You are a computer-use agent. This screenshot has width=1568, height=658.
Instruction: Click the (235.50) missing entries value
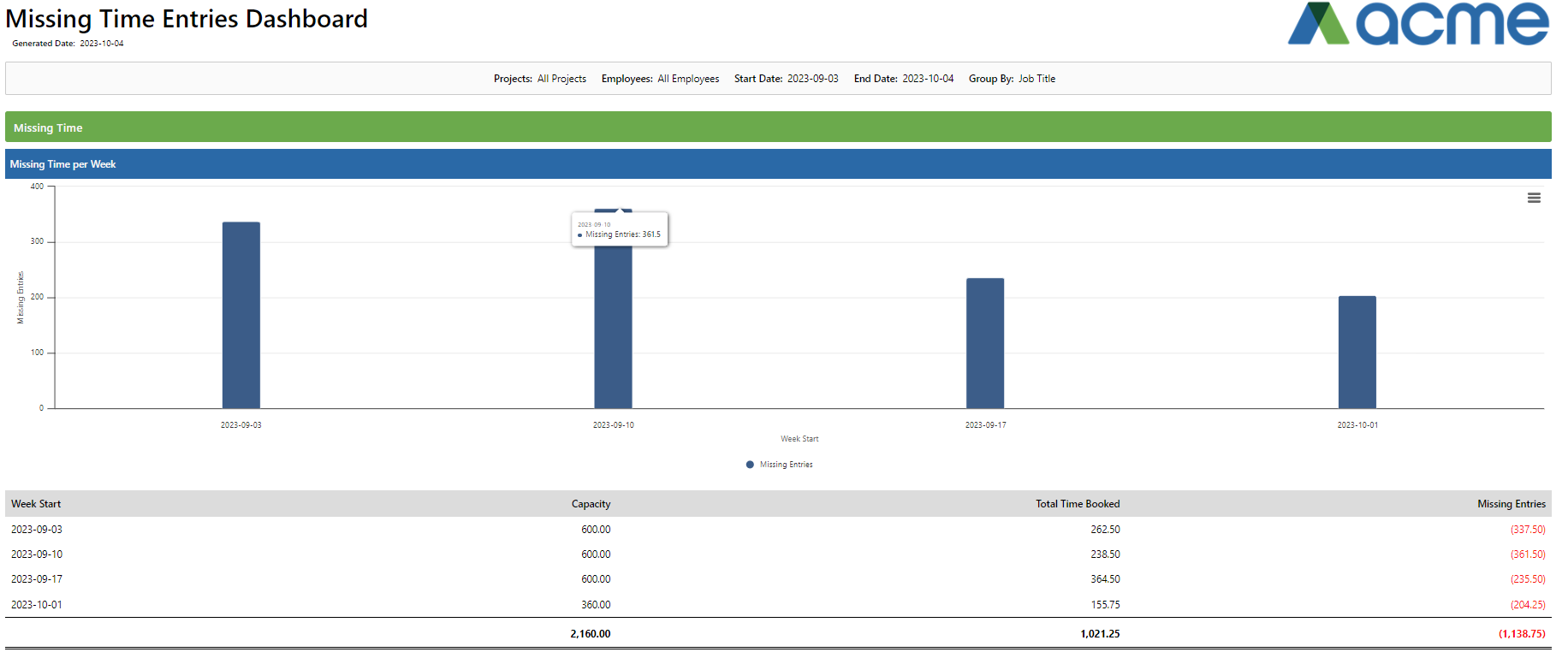(1528, 579)
